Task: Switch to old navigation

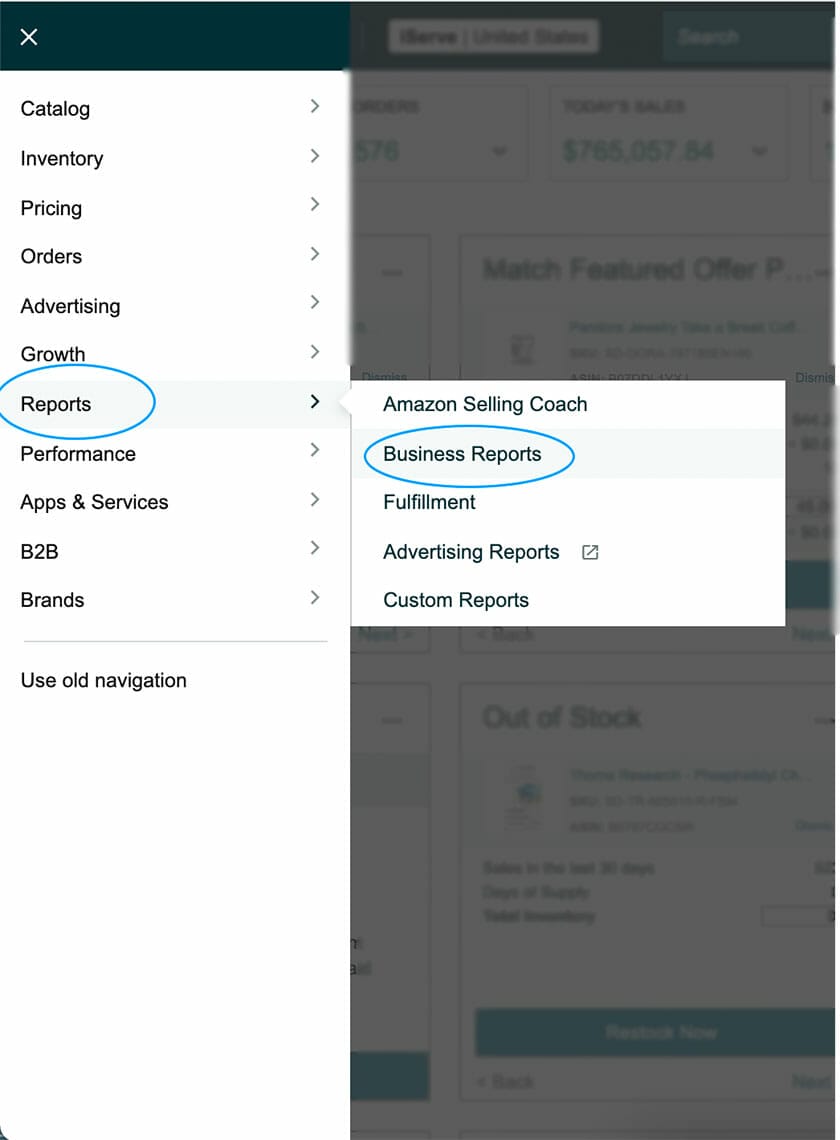Action: 103,680
